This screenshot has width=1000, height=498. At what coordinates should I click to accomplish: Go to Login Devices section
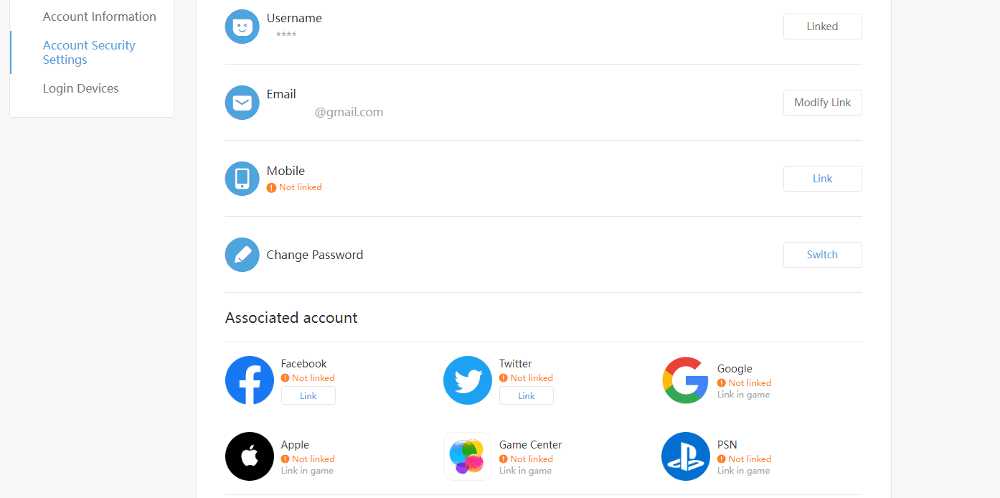click(81, 89)
